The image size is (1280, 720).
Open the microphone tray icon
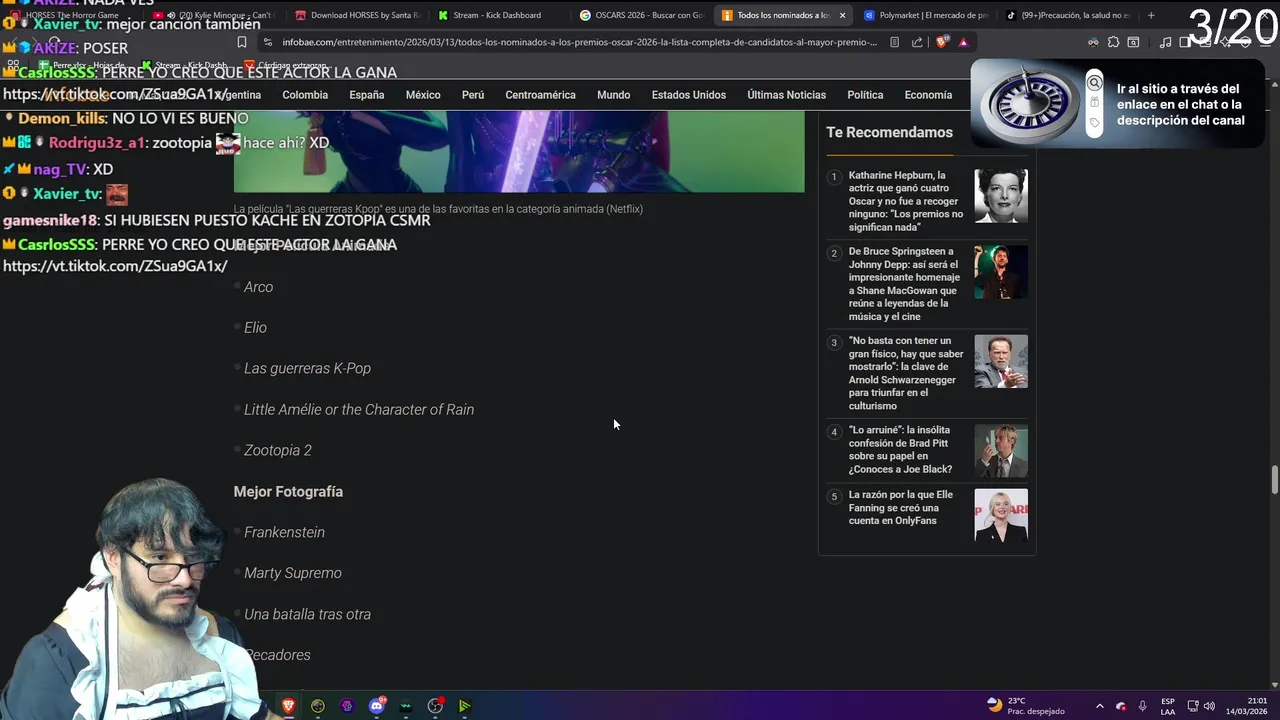point(1142,706)
